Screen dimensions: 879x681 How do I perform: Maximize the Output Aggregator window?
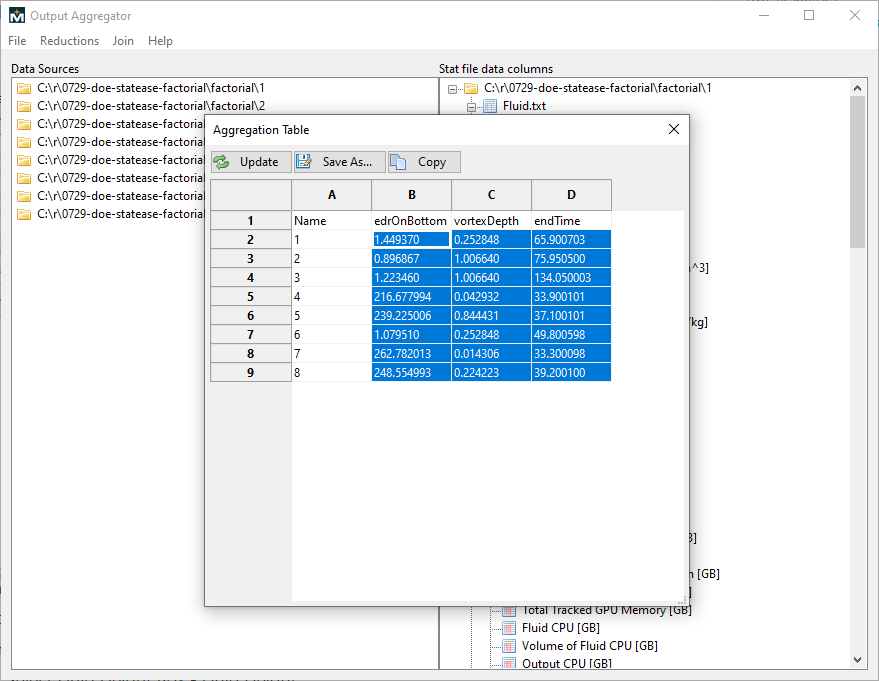tap(809, 15)
